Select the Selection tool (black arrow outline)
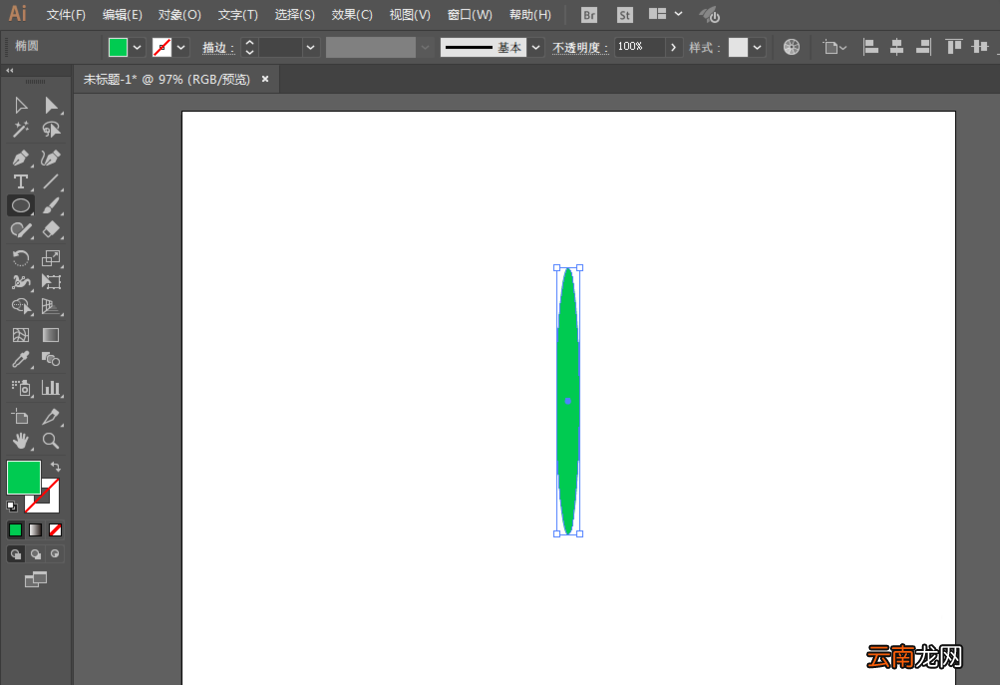Image resolution: width=1000 pixels, height=685 pixels. (20, 105)
